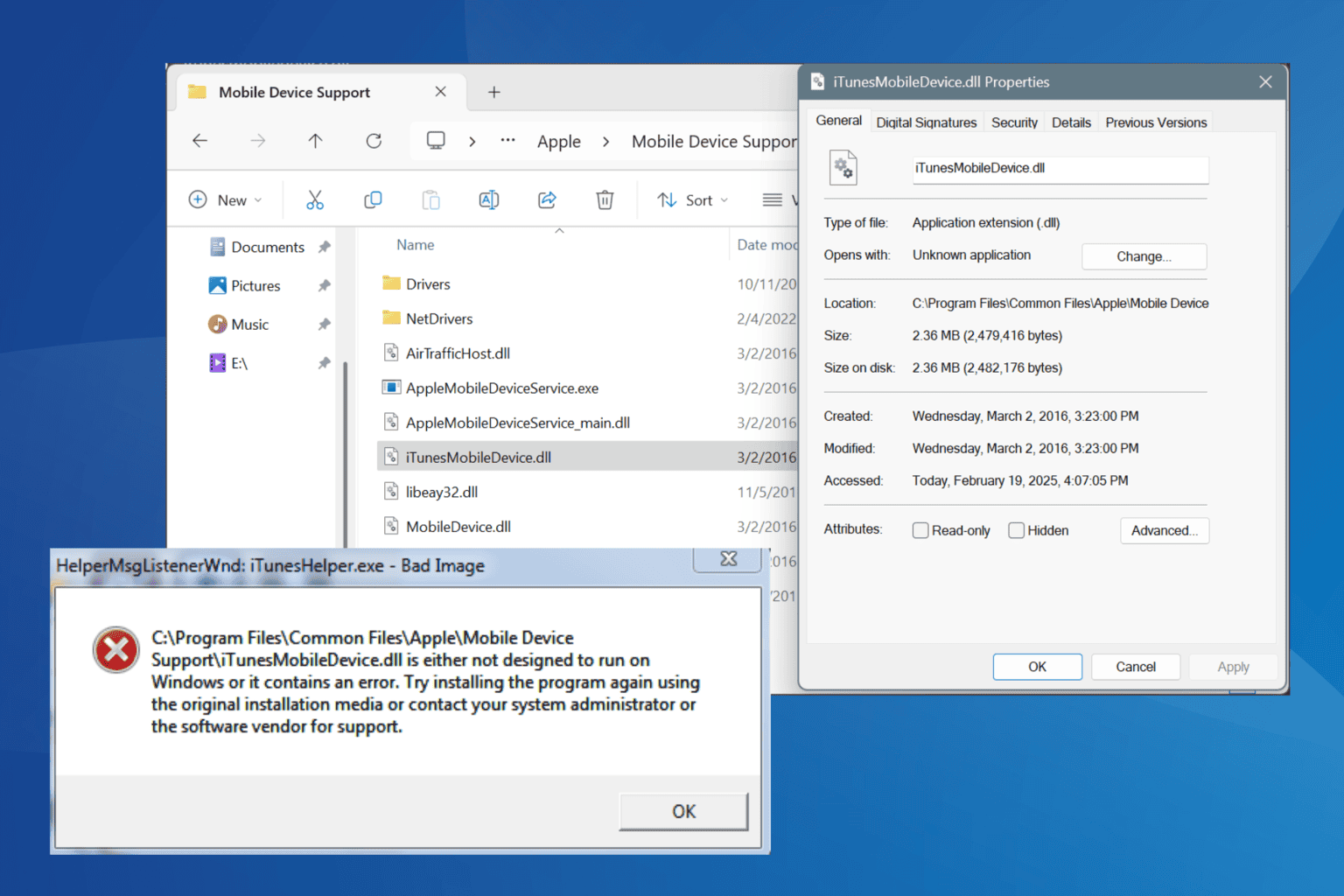
Task: Click OK in Bad Image error dialog
Action: click(x=683, y=811)
